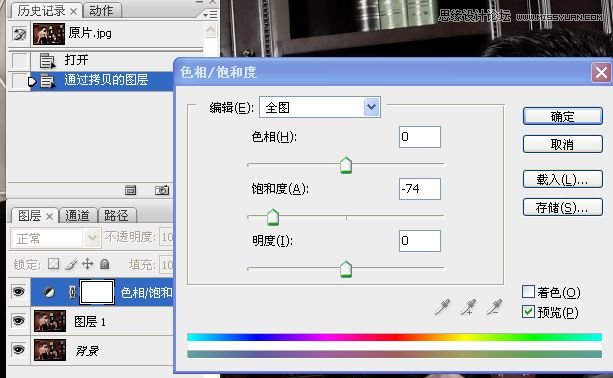Toggle lock all padlock icon
This screenshot has width=613, height=378.
(x=104, y=264)
